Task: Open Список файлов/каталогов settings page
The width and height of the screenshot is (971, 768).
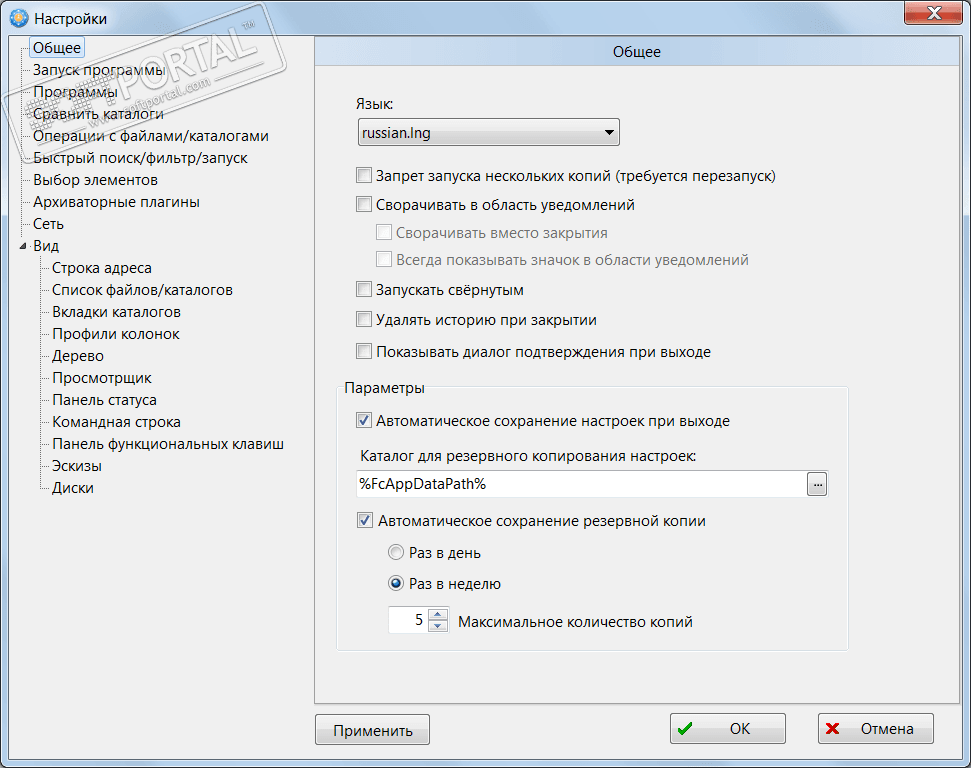Action: coord(142,290)
